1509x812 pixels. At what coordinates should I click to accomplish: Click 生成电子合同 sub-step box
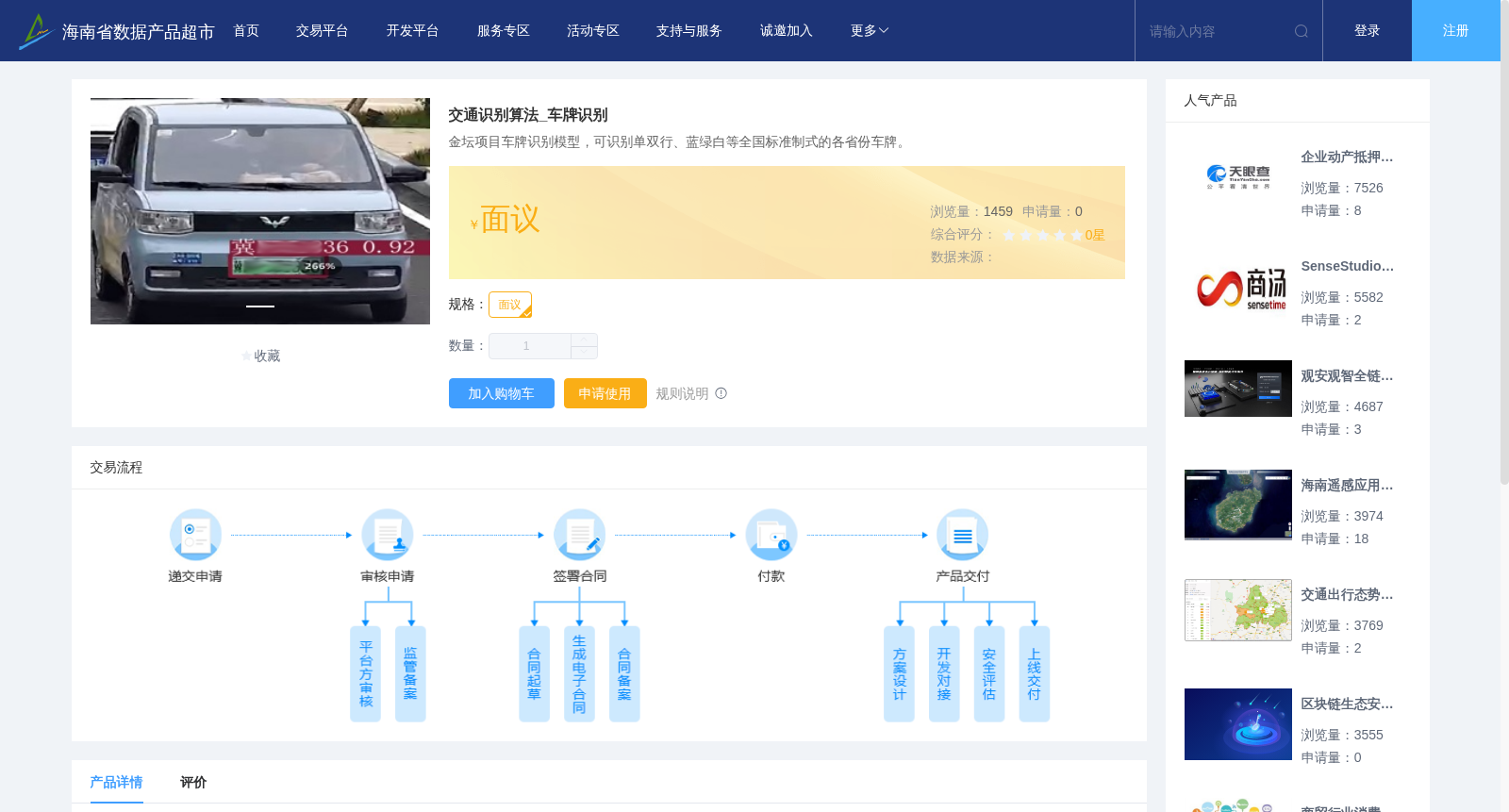point(579,674)
